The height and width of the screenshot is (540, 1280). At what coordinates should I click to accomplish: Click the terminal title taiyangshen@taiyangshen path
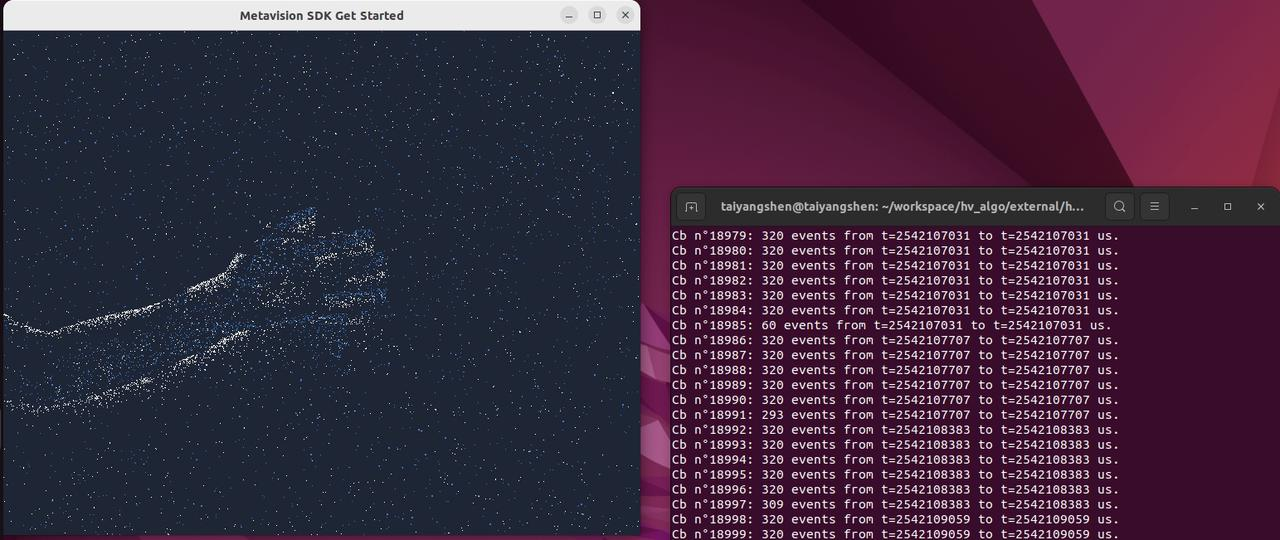pos(902,207)
